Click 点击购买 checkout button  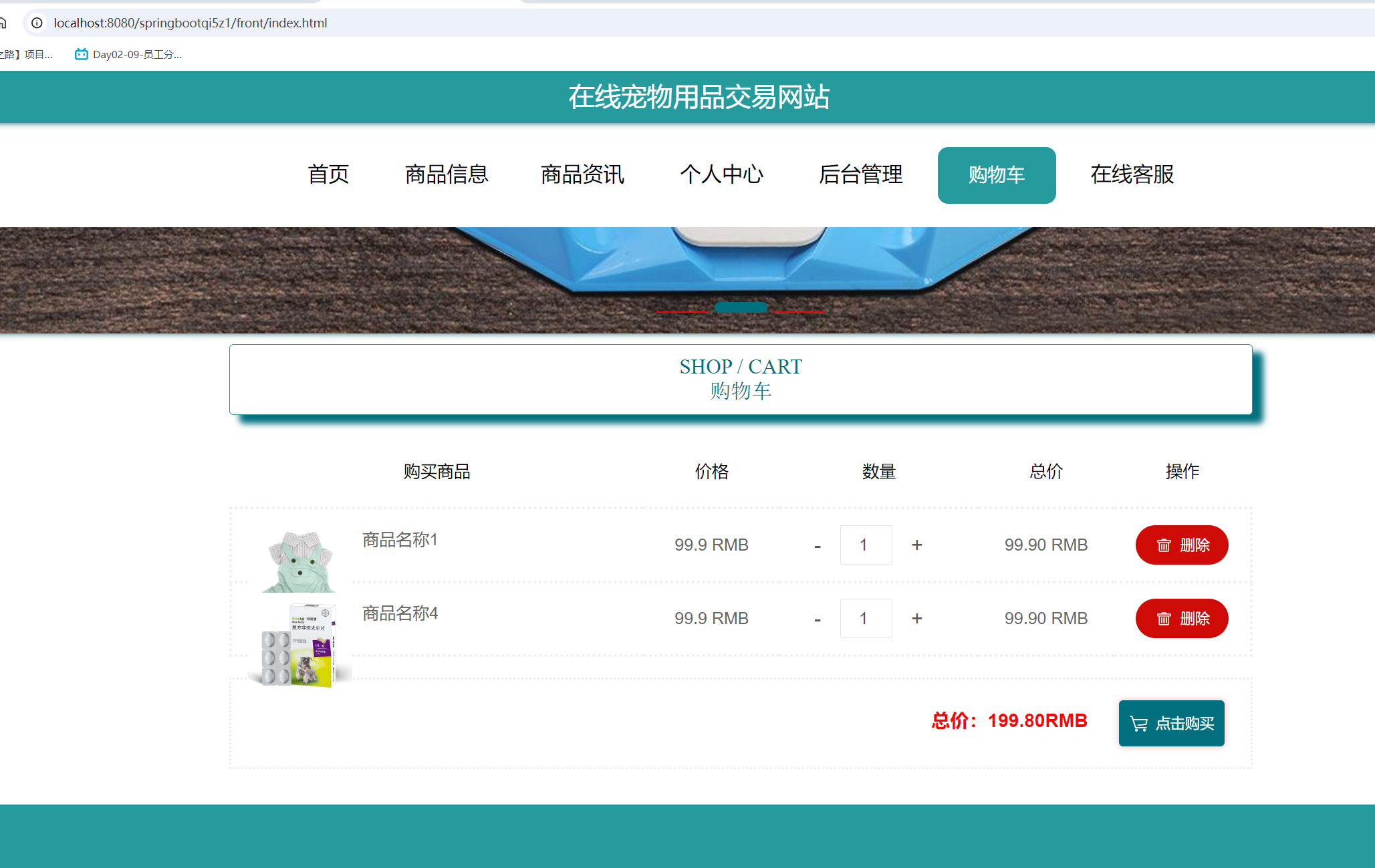click(1171, 723)
